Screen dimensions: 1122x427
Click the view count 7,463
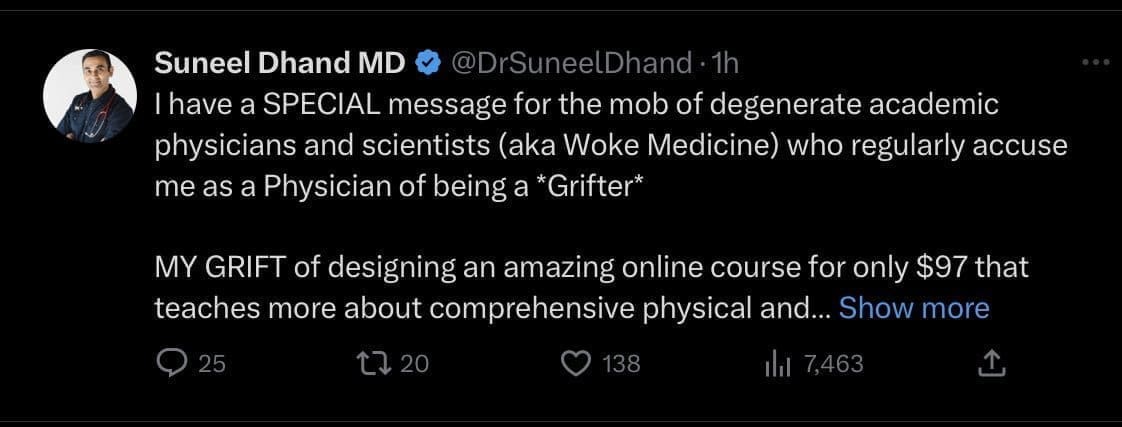(x=832, y=364)
